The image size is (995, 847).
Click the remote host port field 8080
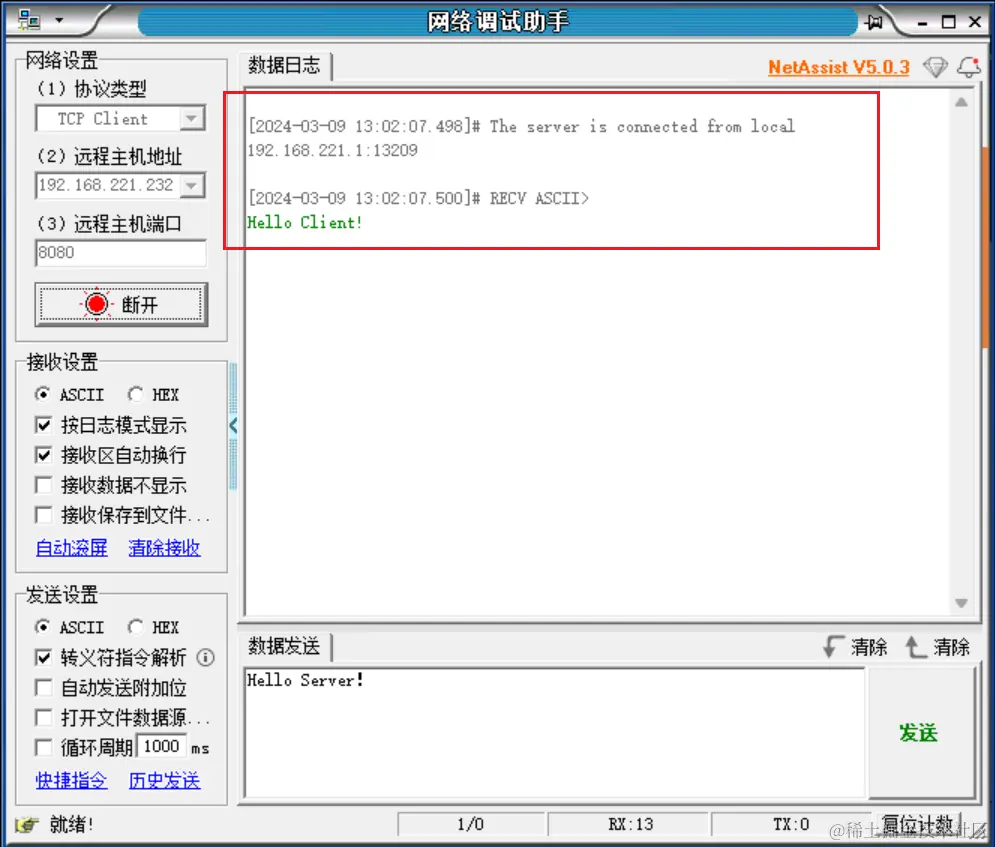pyautogui.click(x=121, y=253)
